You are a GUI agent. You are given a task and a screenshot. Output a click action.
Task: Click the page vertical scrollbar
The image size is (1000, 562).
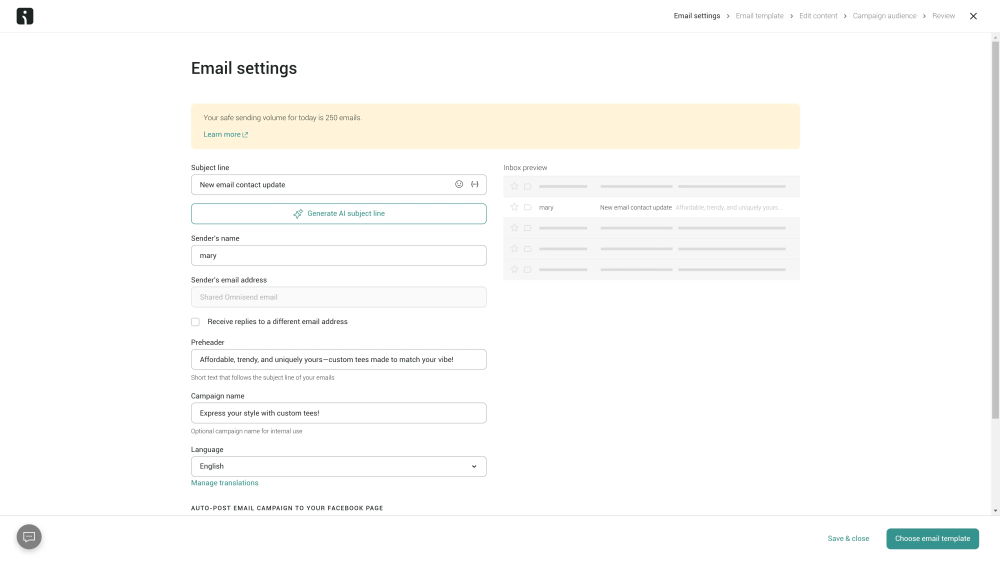point(994,230)
